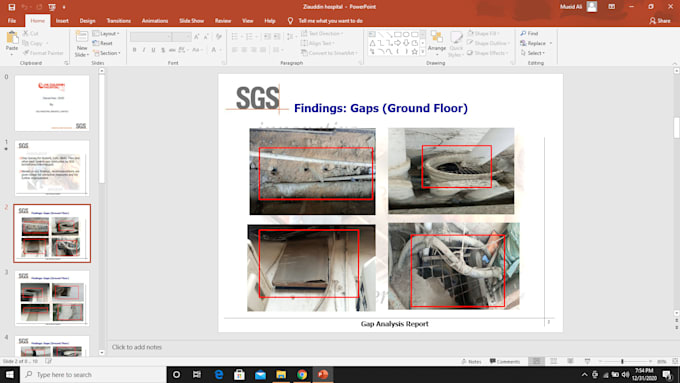Click the Find button in Editing group

click(530, 33)
